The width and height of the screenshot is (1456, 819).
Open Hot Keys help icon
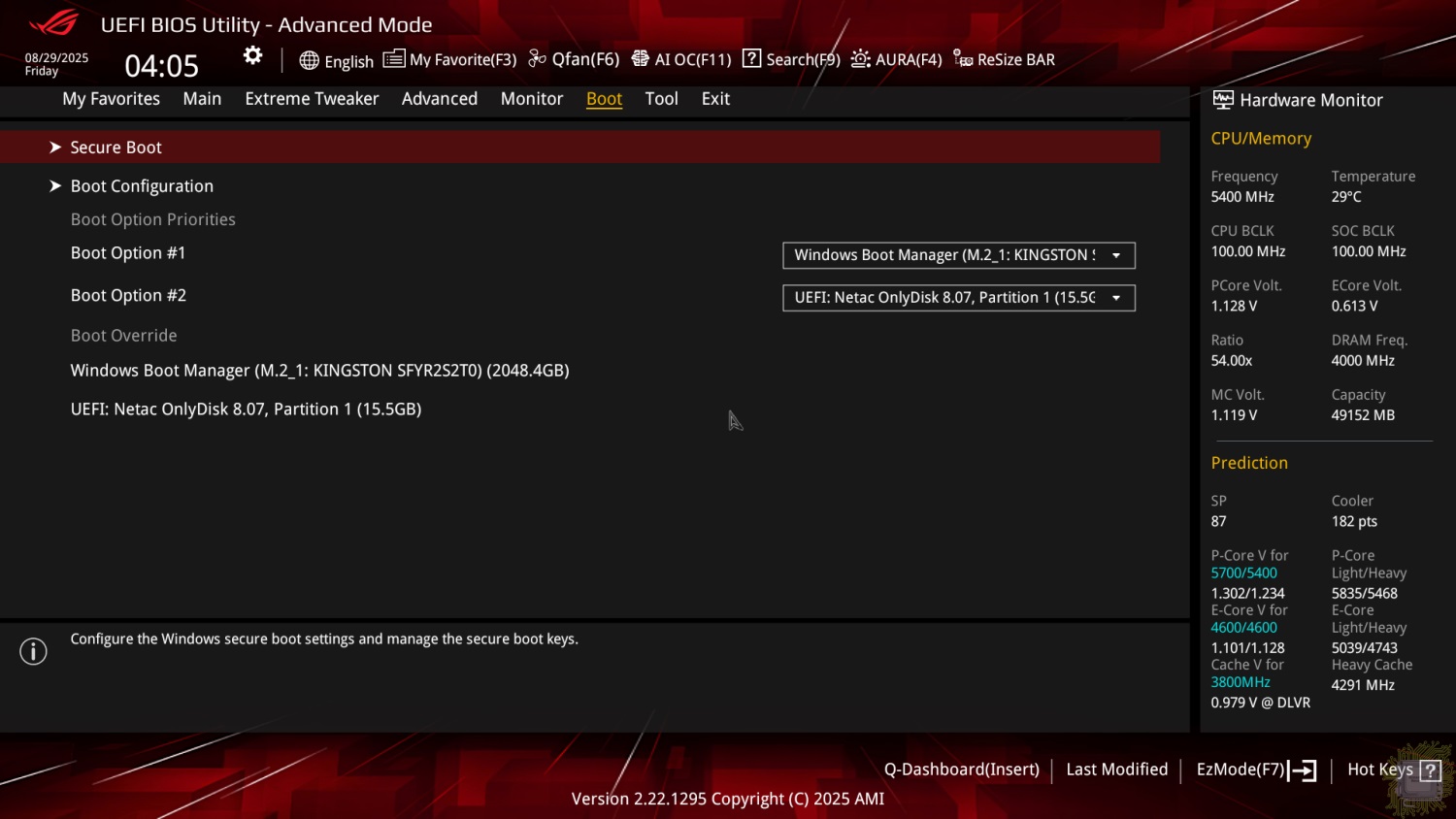pyautogui.click(x=1430, y=770)
